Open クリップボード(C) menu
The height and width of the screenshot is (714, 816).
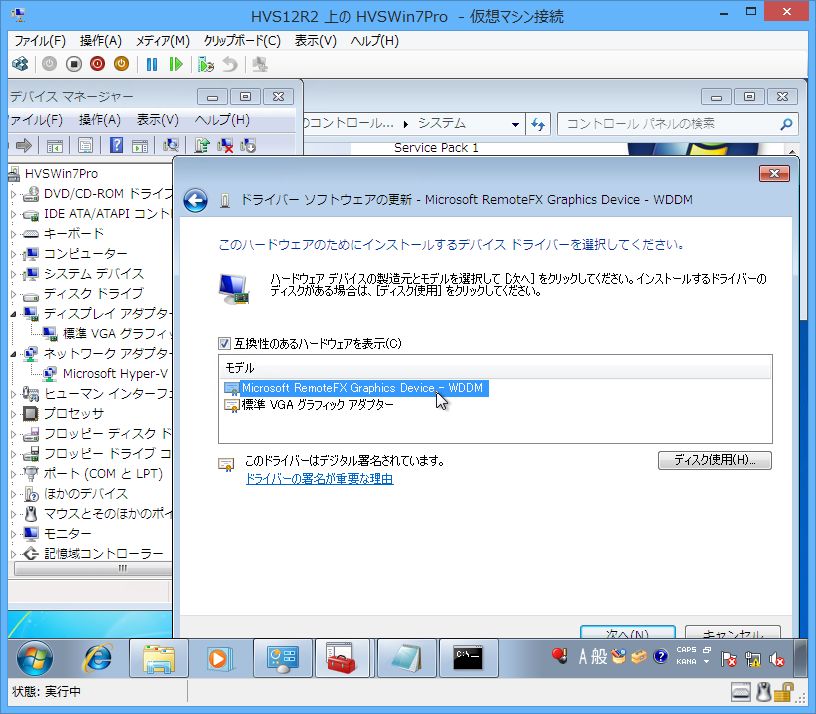243,41
